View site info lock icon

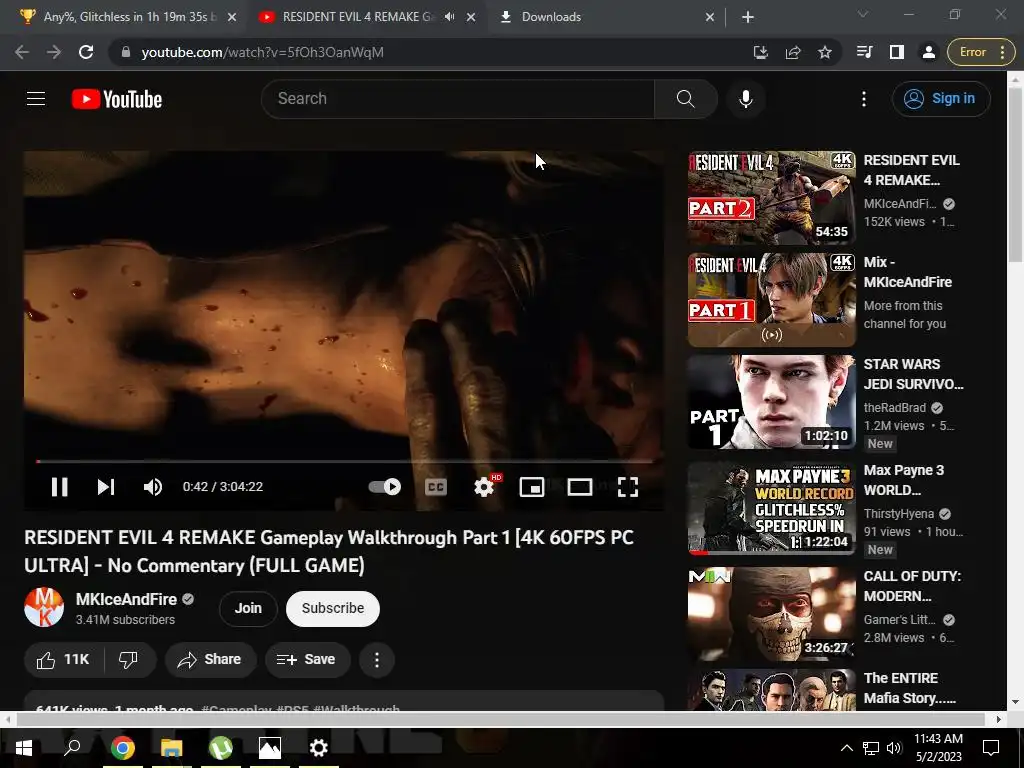point(125,52)
